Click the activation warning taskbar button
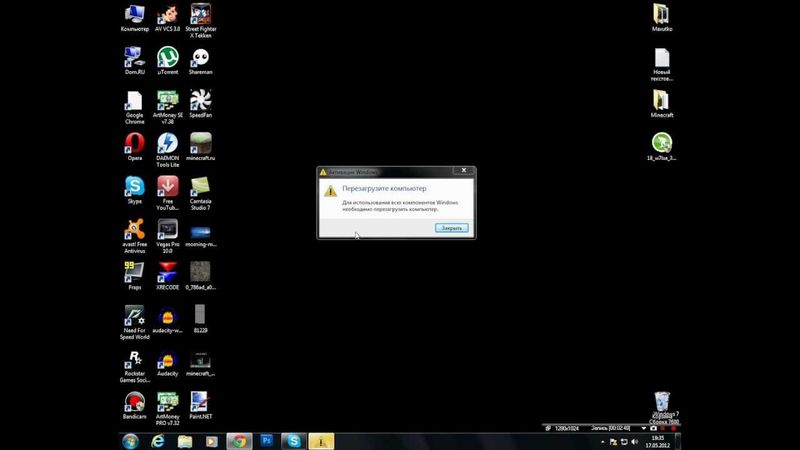This screenshot has width=800, height=450. click(321, 441)
